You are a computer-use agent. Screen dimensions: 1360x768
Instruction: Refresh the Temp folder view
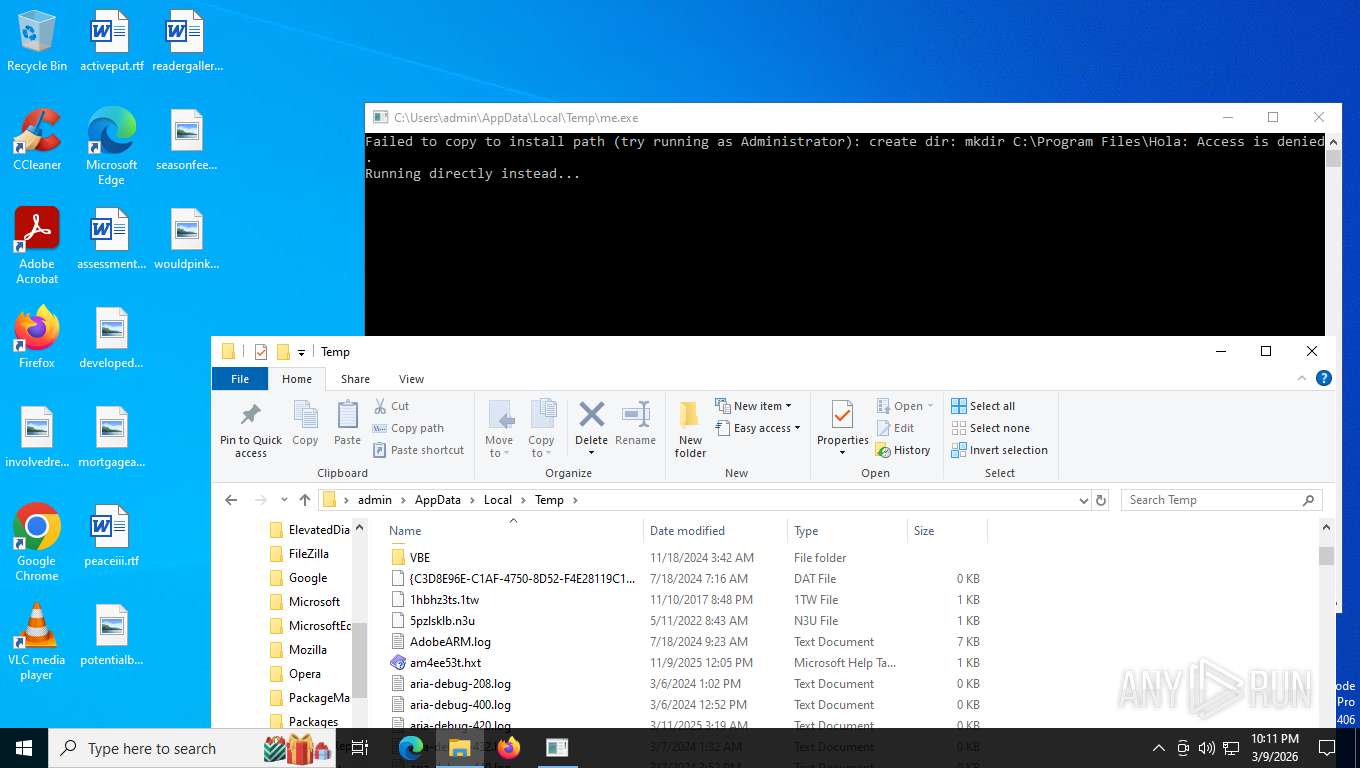tap(1101, 500)
